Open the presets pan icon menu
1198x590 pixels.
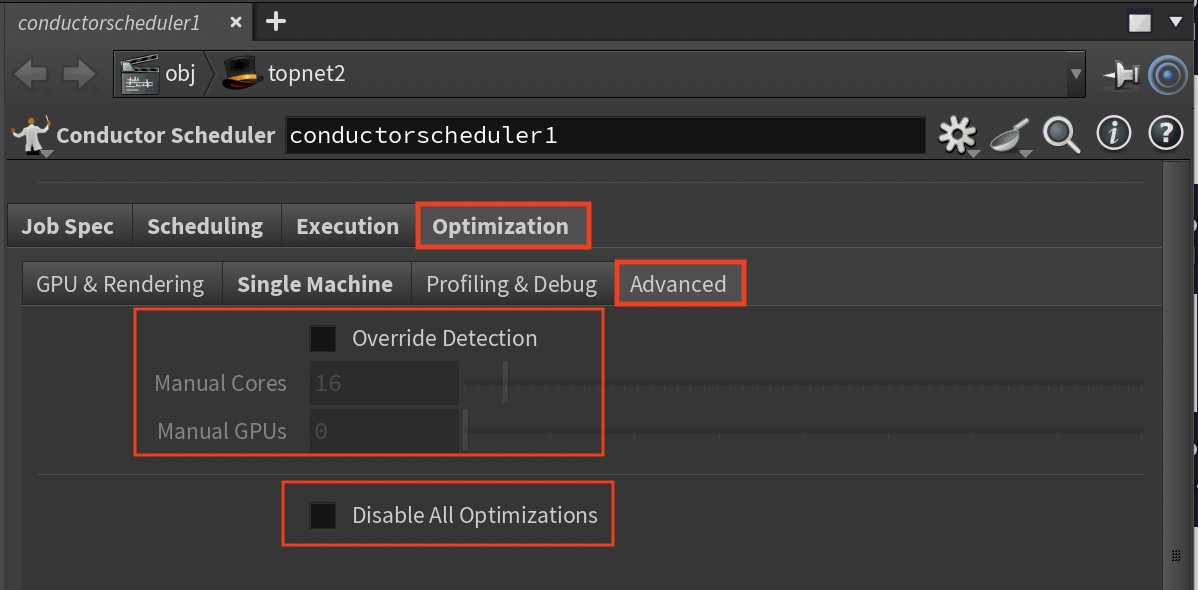point(1010,137)
